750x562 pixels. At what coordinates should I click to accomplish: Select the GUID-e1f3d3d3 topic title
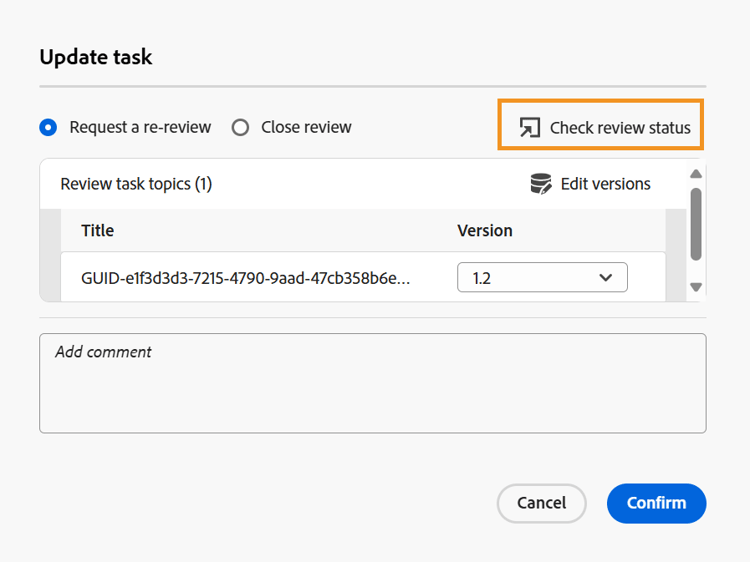pyautogui.click(x=245, y=278)
